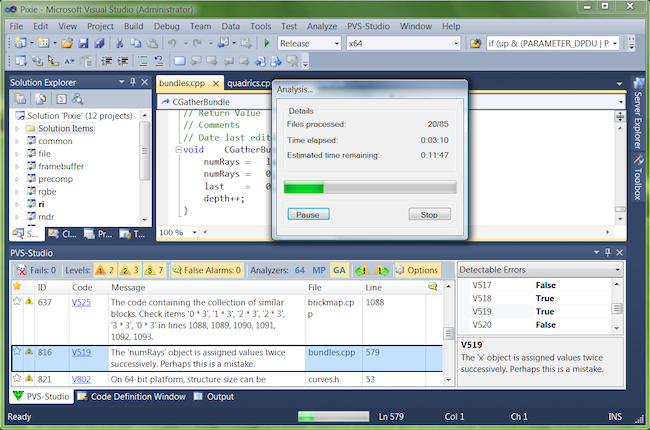Click the find combo box with PARAMETER_DPDU
Screen dimensions: 650x430
553,43
